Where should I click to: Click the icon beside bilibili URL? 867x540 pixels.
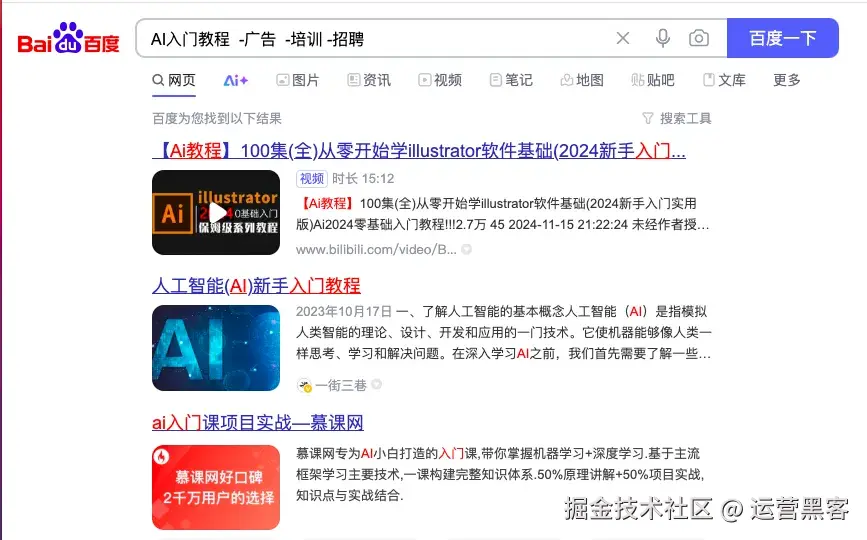pos(467,249)
